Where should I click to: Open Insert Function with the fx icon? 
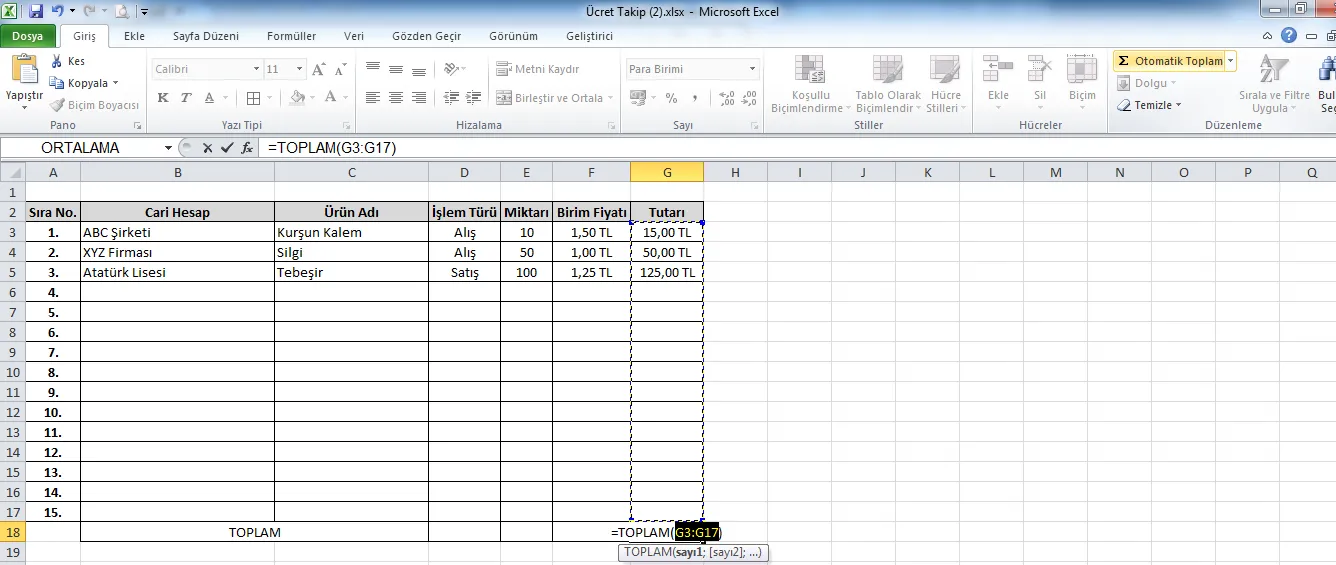[247, 148]
